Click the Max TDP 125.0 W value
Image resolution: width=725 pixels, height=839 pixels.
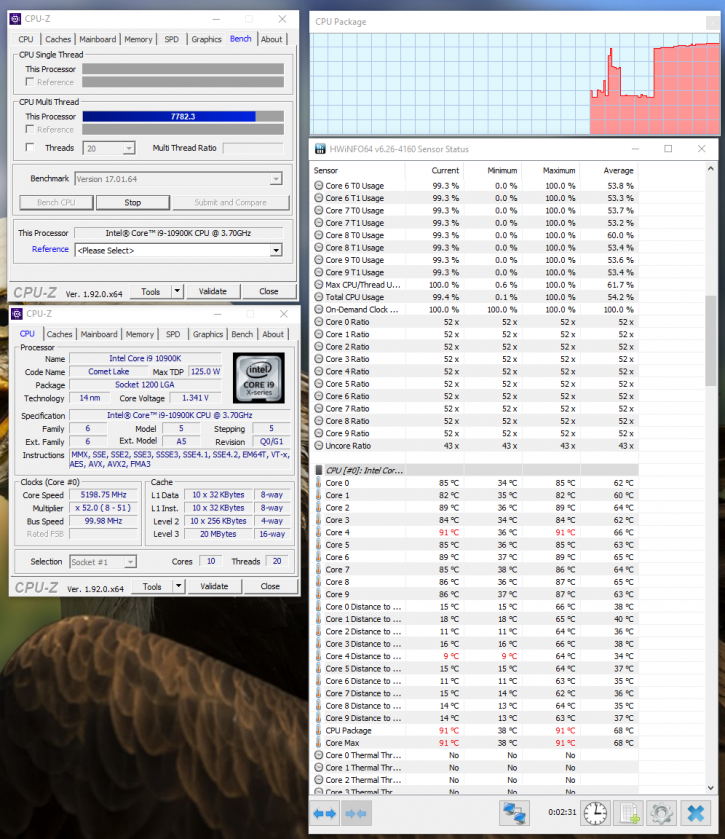pos(205,372)
